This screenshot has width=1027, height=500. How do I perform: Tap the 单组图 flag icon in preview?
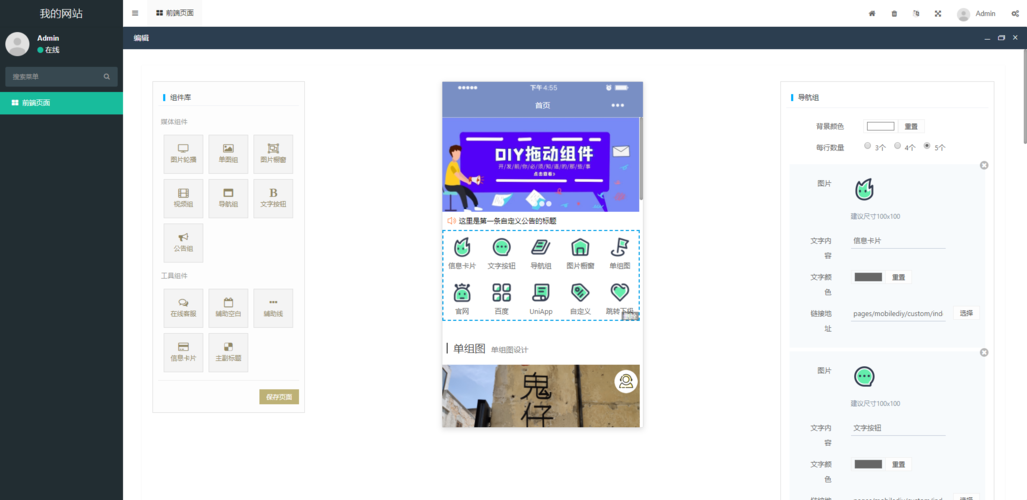[x=619, y=247]
